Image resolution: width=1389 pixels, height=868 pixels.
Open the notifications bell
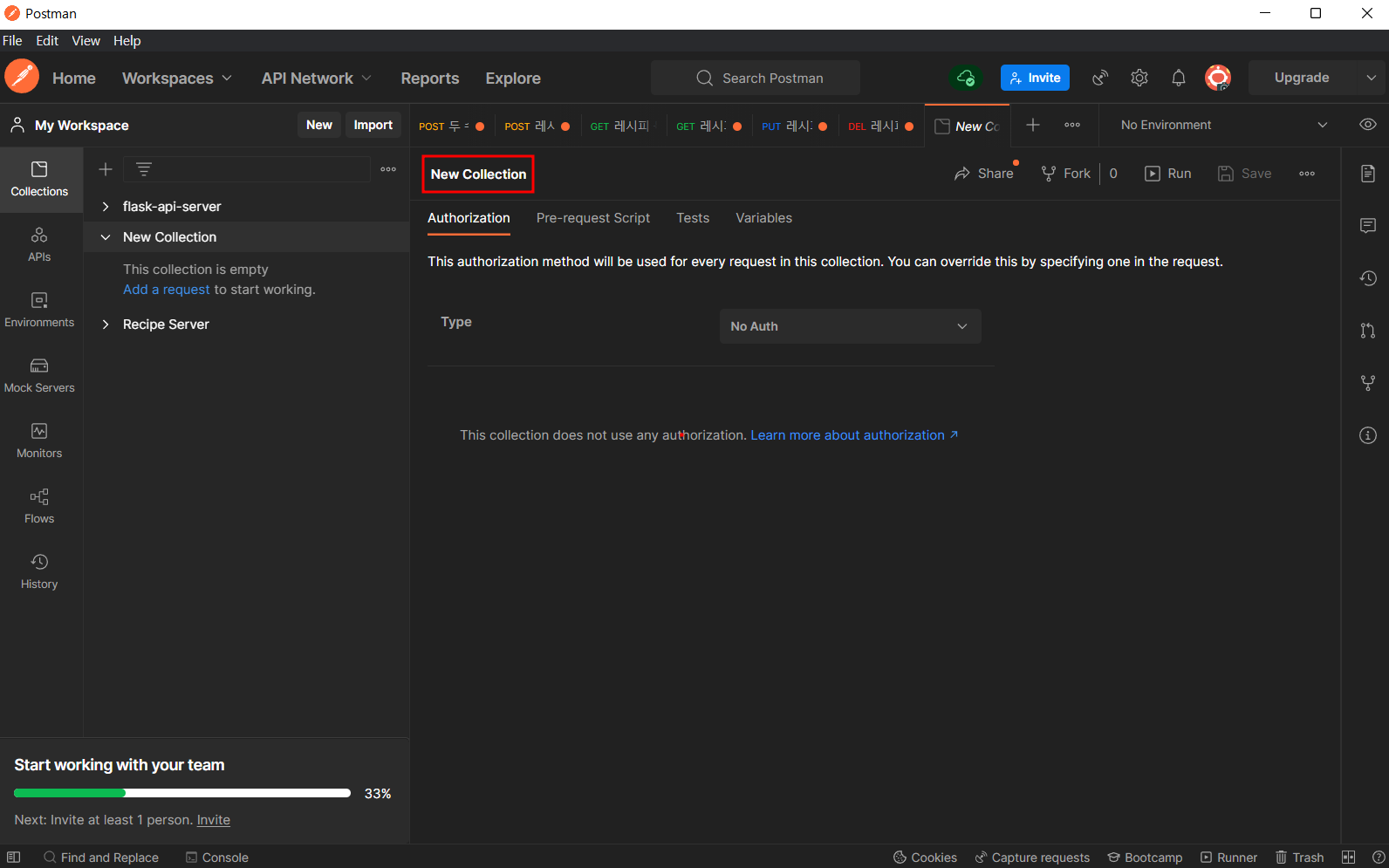pyautogui.click(x=1179, y=78)
